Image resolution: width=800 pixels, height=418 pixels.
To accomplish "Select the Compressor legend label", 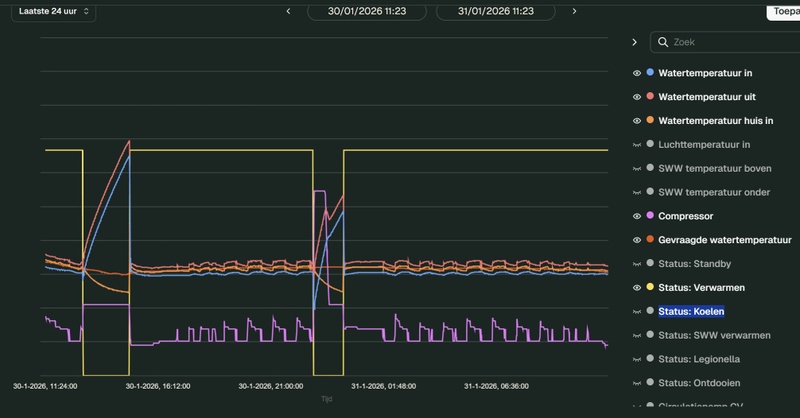I will pos(686,216).
